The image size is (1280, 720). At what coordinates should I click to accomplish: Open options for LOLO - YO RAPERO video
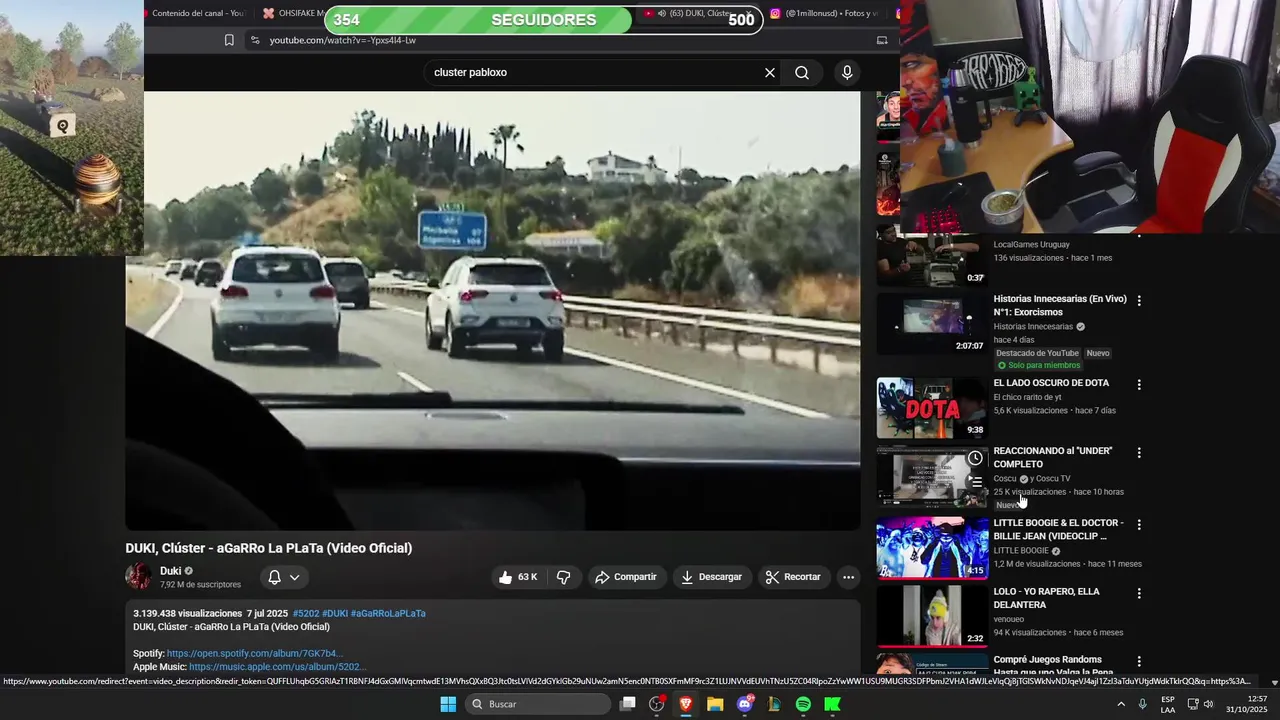pyautogui.click(x=1138, y=593)
